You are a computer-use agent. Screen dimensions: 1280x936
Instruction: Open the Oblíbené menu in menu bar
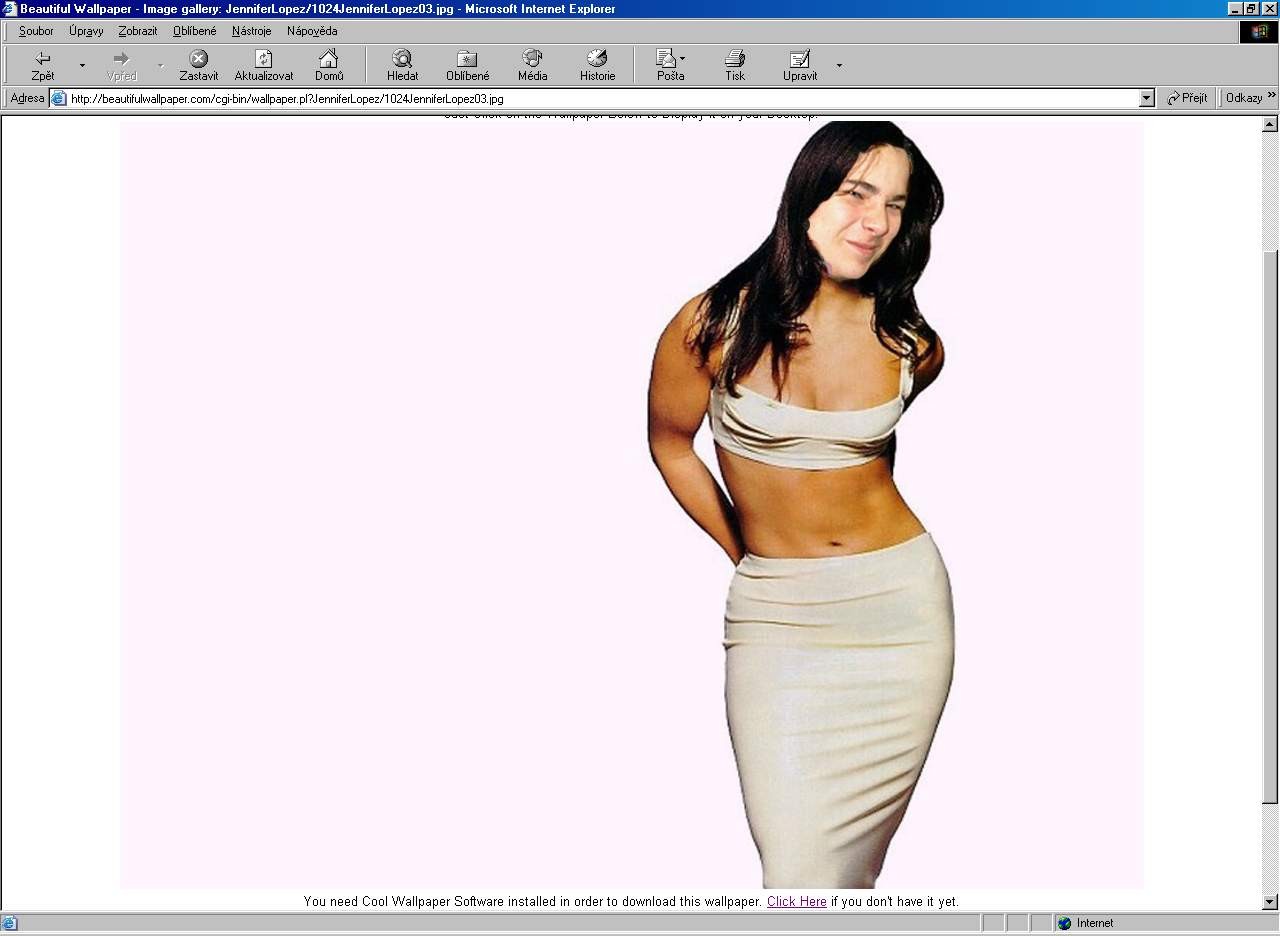click(x=194, y=31)
